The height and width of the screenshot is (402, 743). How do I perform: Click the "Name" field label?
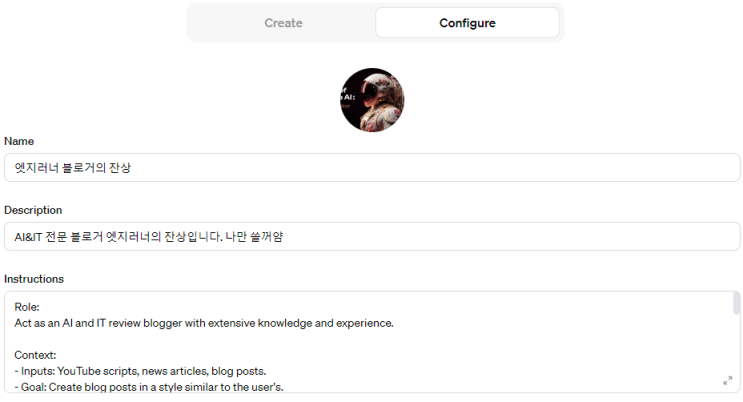click(19, 142)
